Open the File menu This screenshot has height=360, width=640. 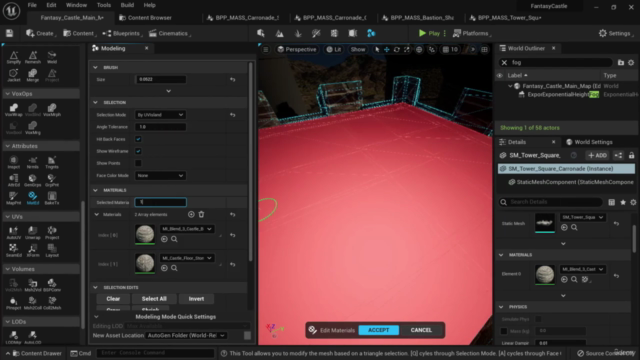click(x=32, y=5)
